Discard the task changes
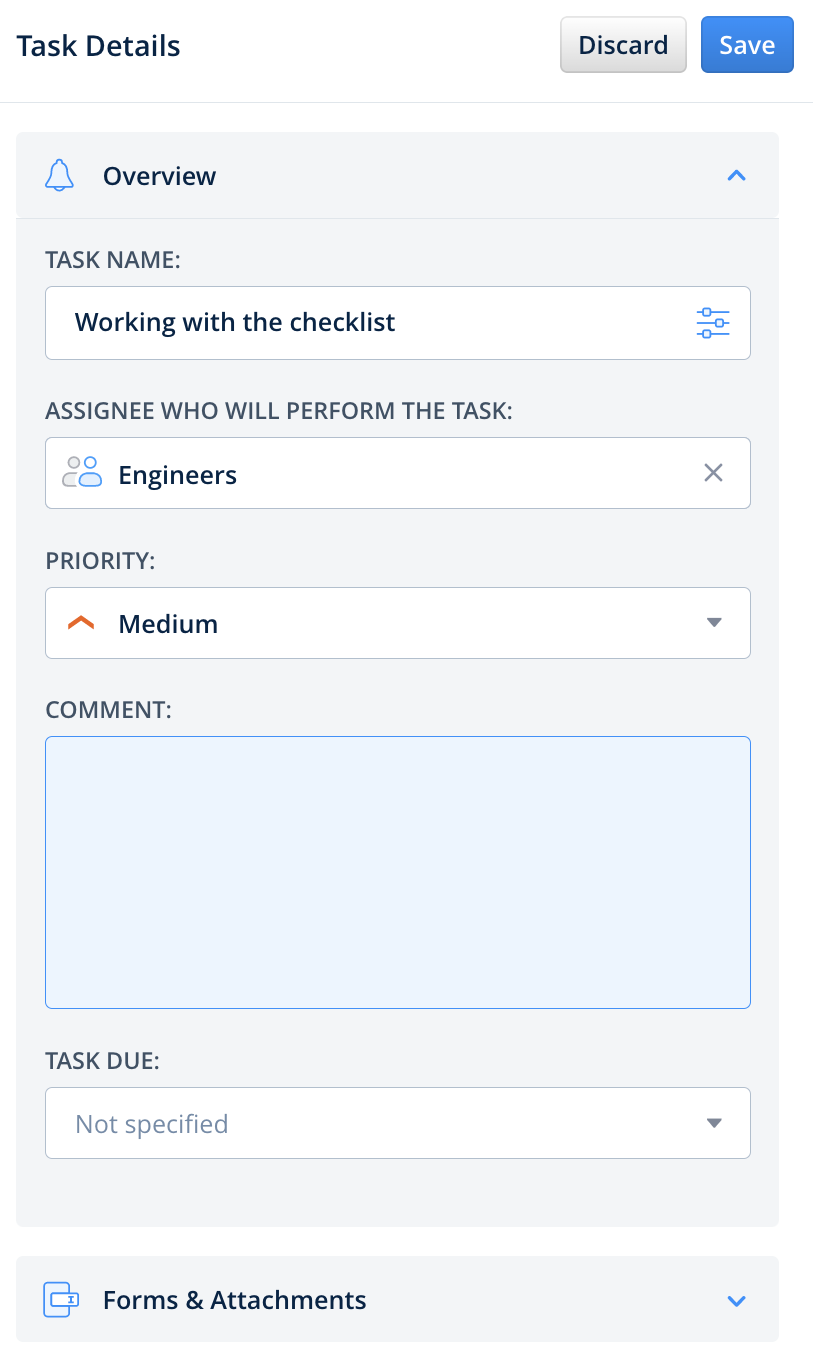 click(623, 45)
